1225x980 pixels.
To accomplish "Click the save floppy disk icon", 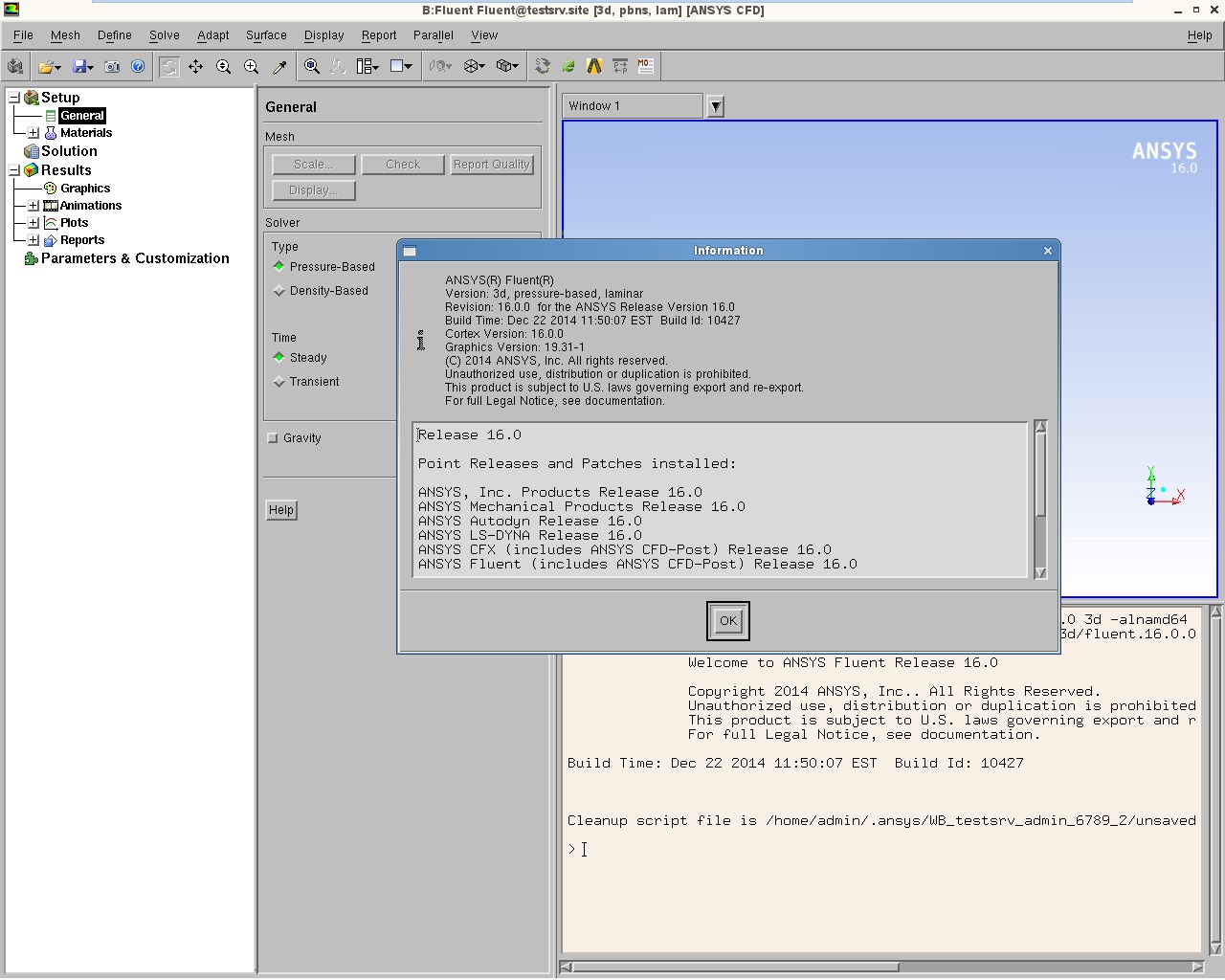I will click(x=80, y=67).
